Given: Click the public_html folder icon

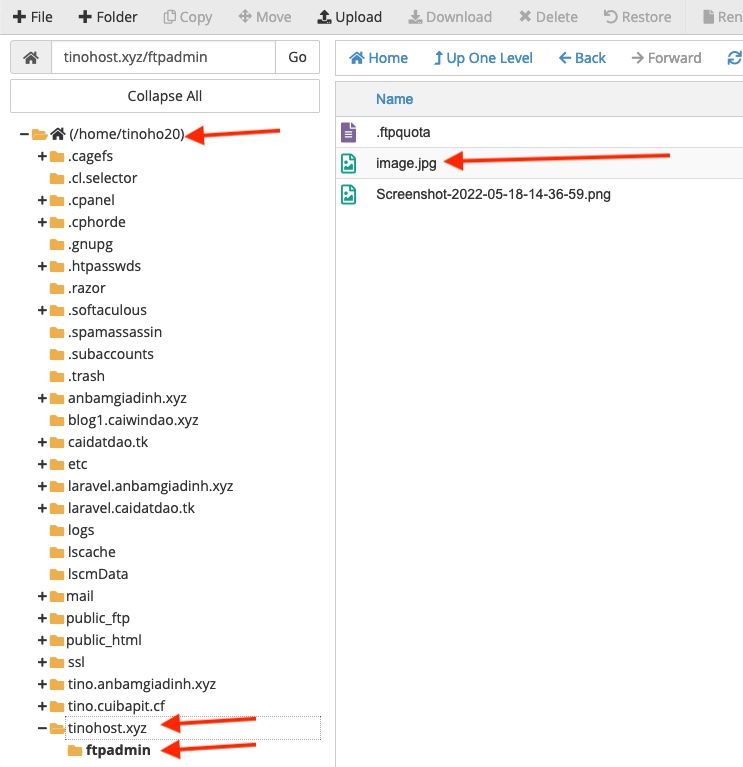Looking at the screenshot, I should point(57,641).
